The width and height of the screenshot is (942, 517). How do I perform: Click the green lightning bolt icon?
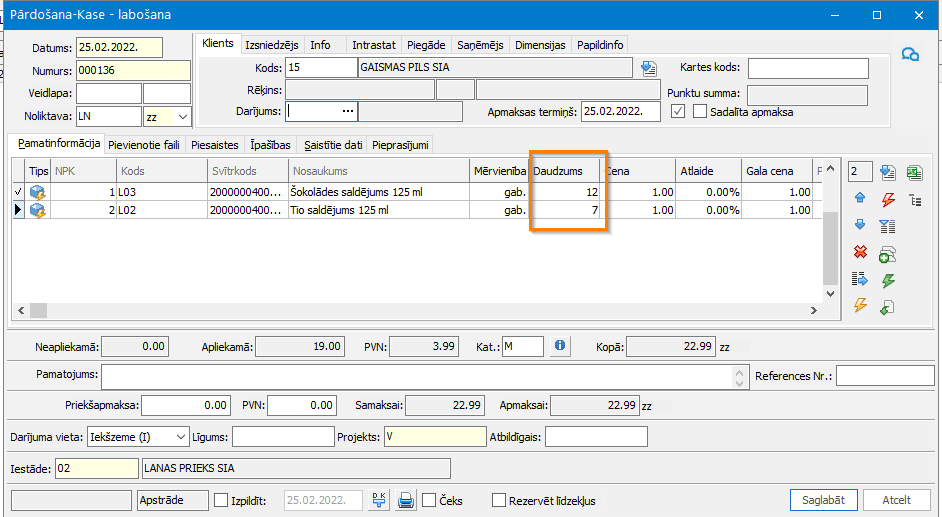point(888,280)
